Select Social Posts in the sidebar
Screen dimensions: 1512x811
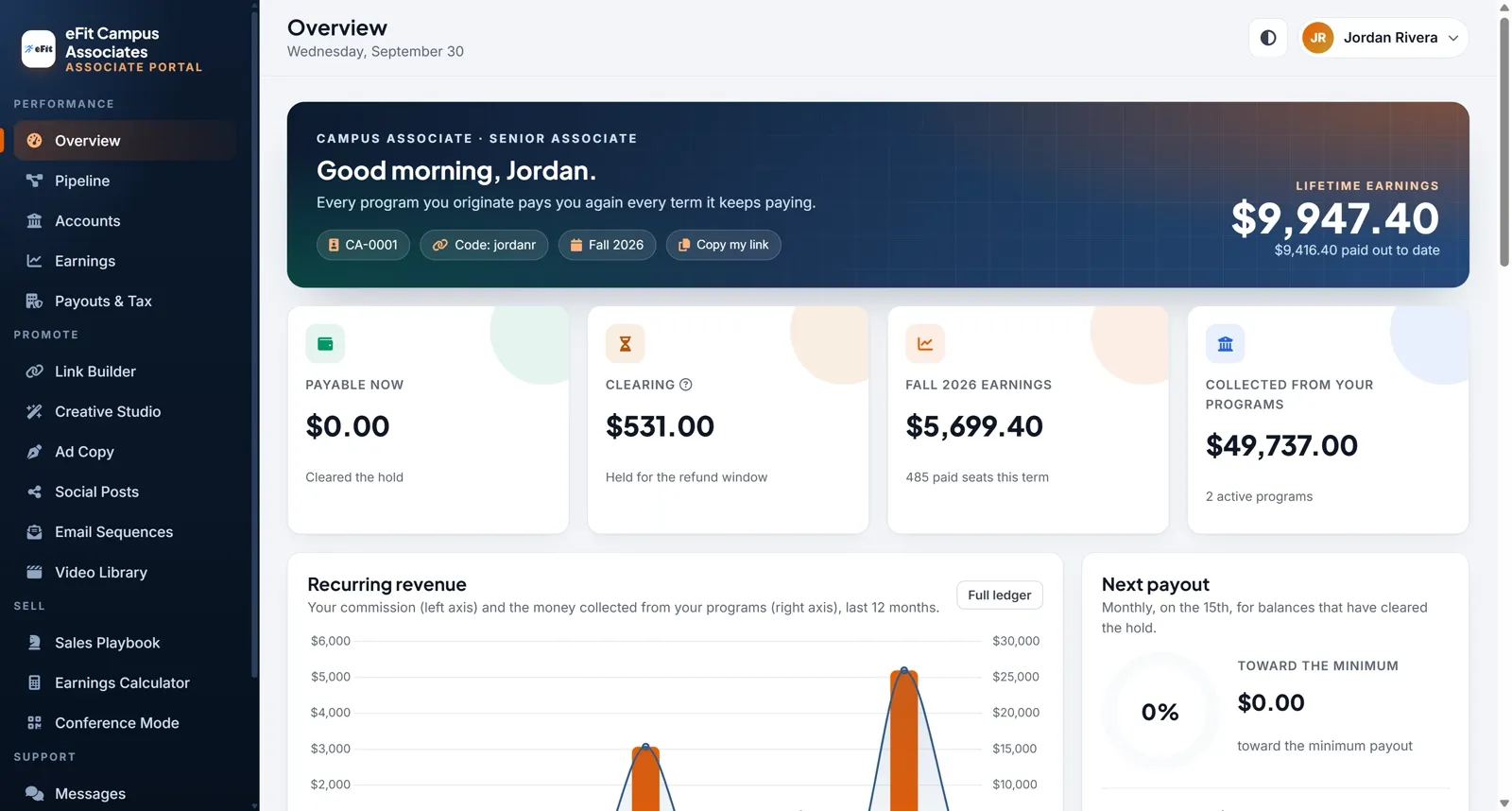pyautogui.click(x=125, y=492)
